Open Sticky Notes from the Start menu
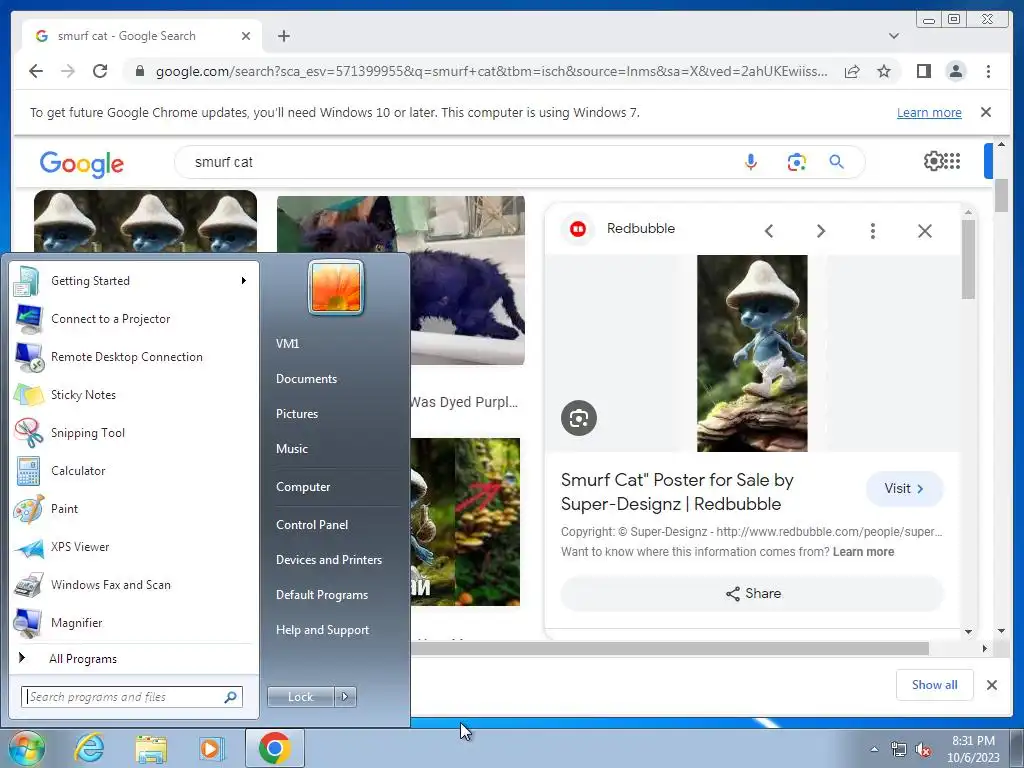Viewport: 1024px width, 768px height. [133, 394]
